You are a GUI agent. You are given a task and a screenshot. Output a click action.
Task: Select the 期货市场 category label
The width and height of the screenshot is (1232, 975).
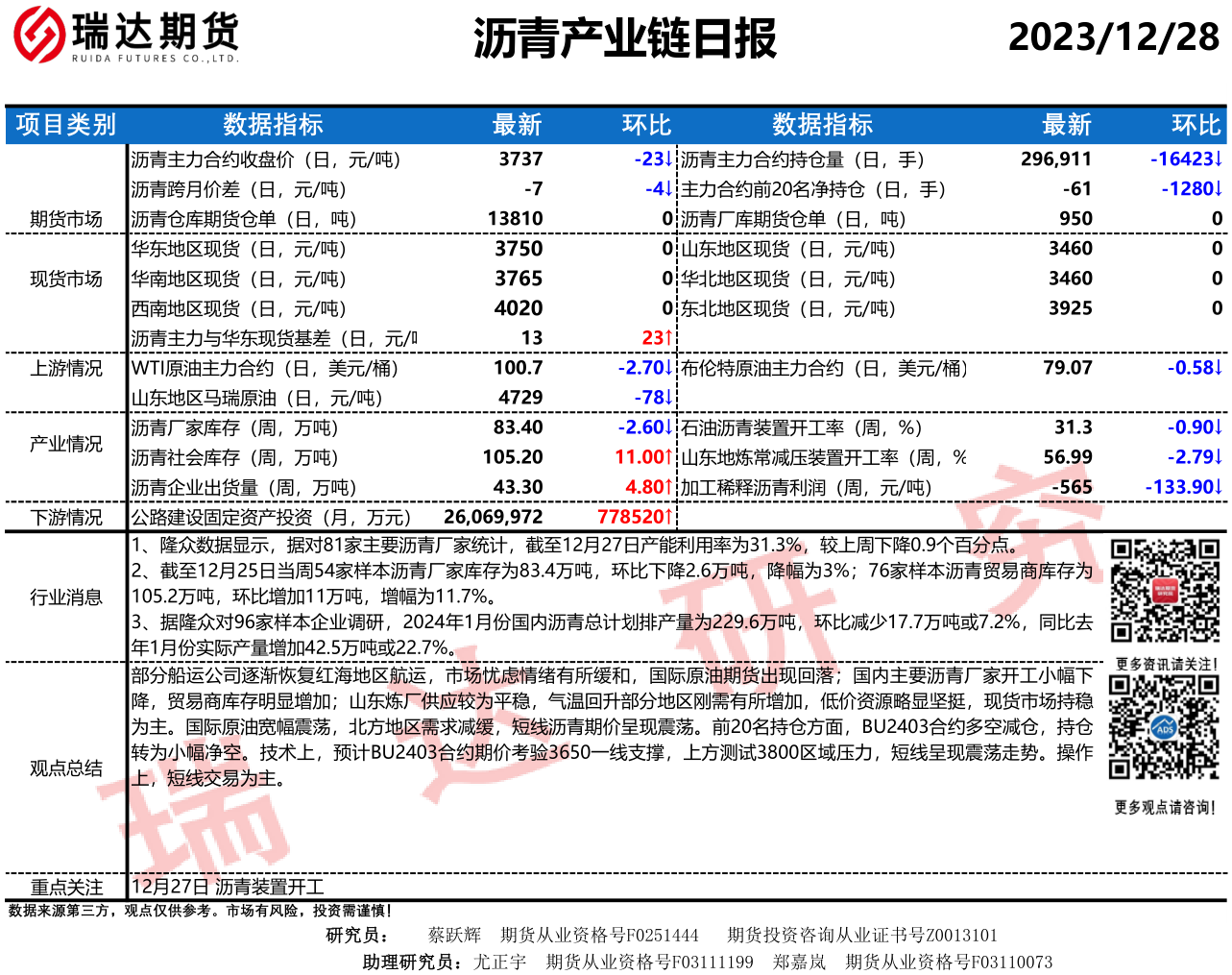[x=65, y=219]
